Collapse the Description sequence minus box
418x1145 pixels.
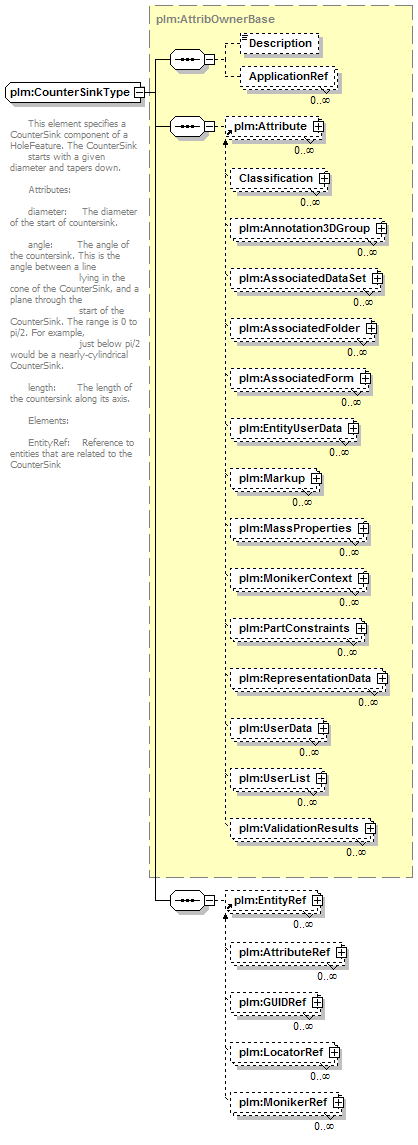click(209, 58)
